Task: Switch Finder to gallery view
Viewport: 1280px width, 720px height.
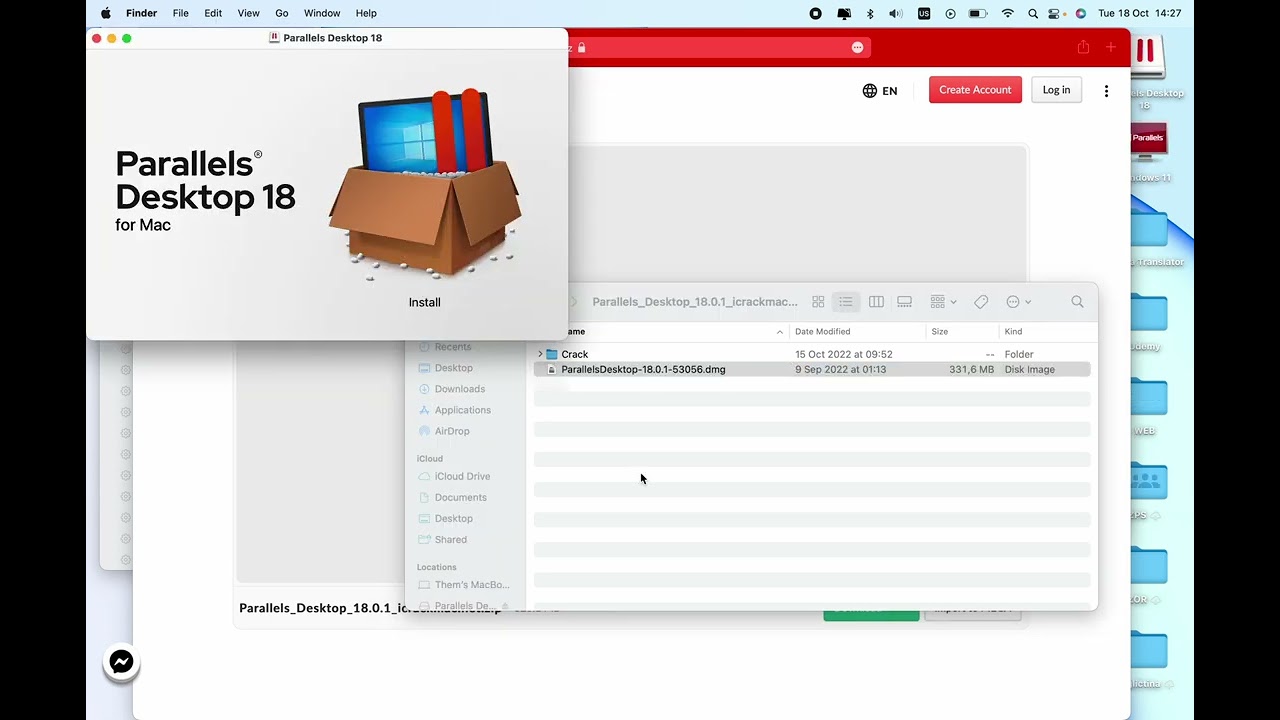Action: (x=904, y=302)
